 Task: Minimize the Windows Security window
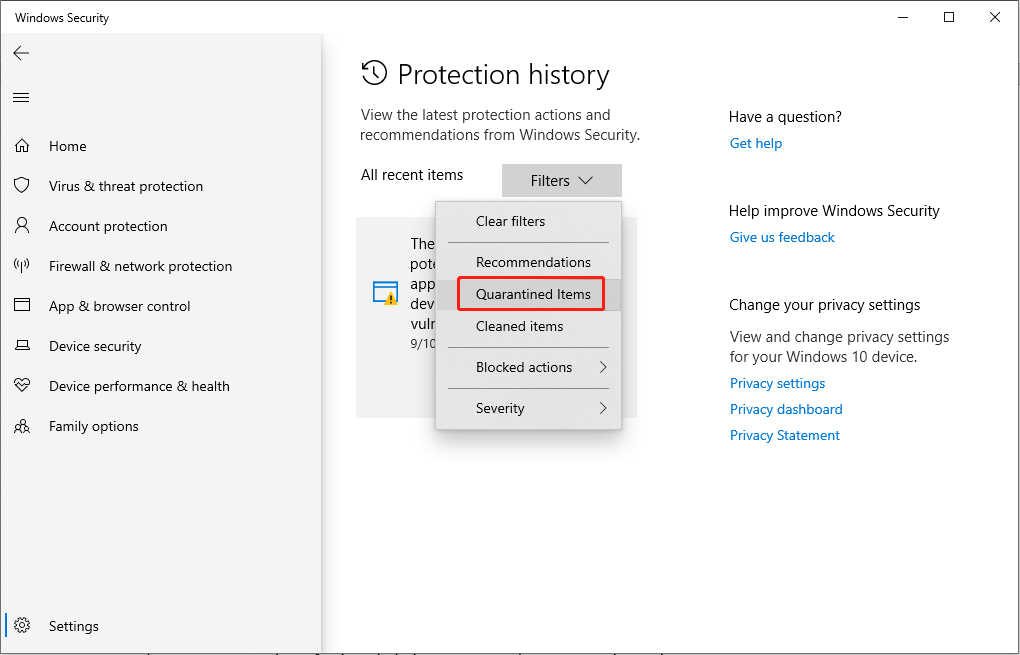coord(903,17)
